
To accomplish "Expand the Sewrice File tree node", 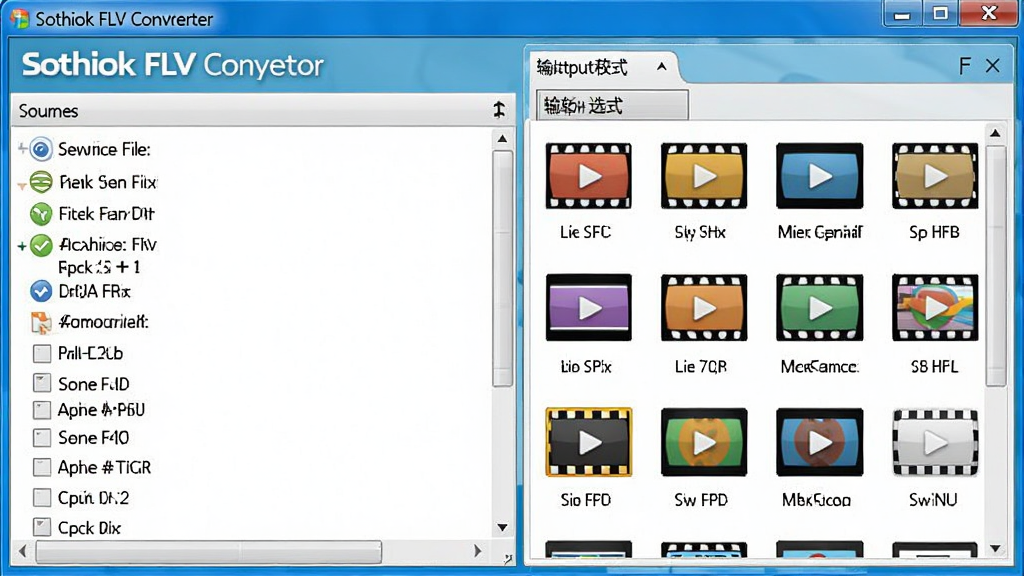I will coord(22,149).
